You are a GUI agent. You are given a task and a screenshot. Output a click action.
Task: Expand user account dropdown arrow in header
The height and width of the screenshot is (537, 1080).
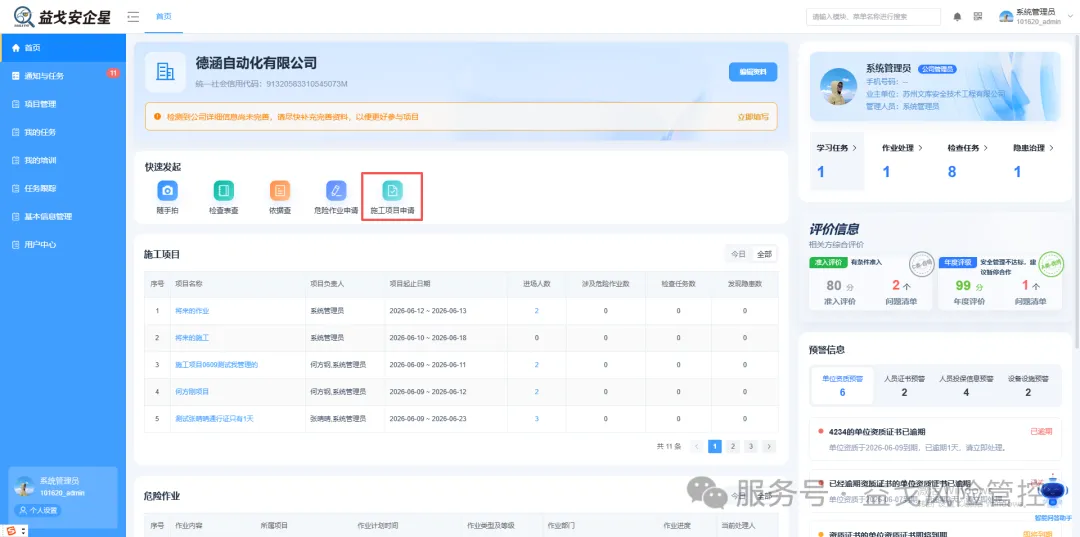[1070, 17]
